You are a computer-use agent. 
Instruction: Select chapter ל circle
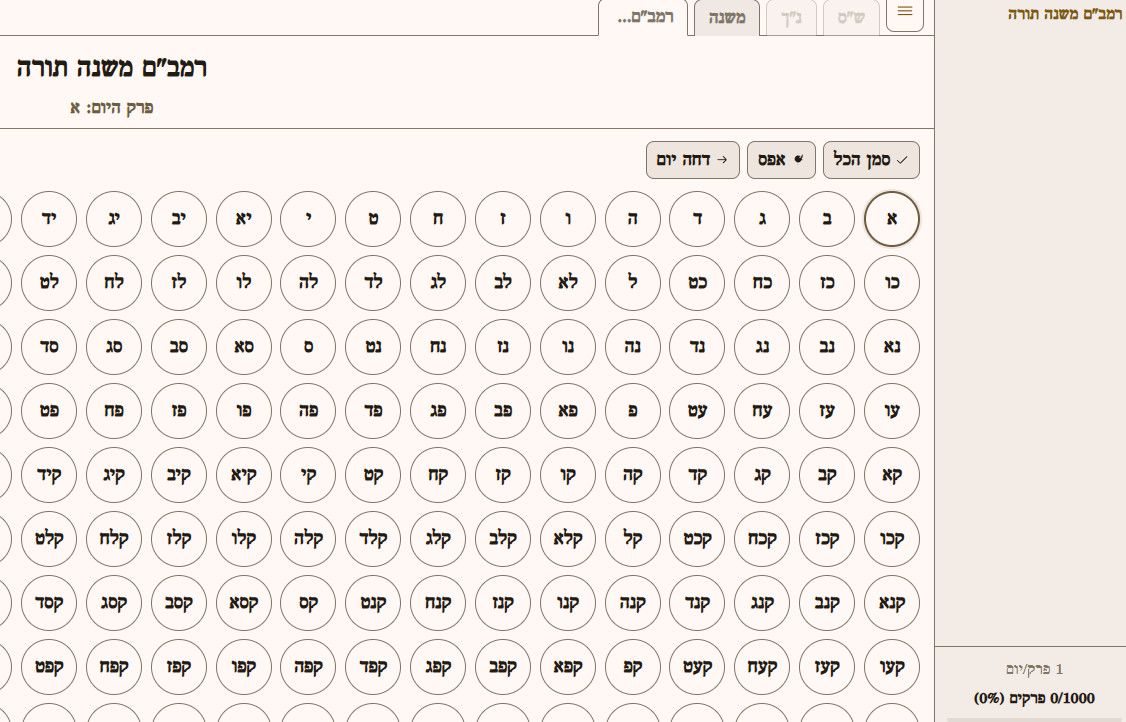pyautogui.click(x=632, y=282)
